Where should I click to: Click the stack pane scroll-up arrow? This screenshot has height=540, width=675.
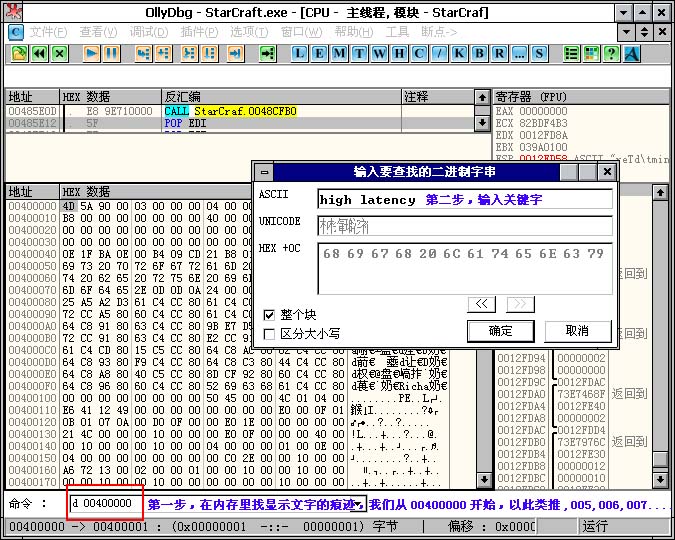tap(660, 192)
